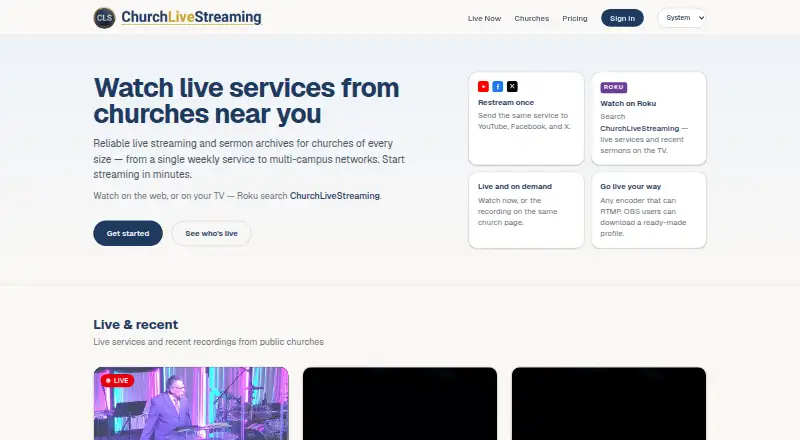Screen dimensions: 800x440
Task: Select the Restream once card heading
Action: (506, 103)
